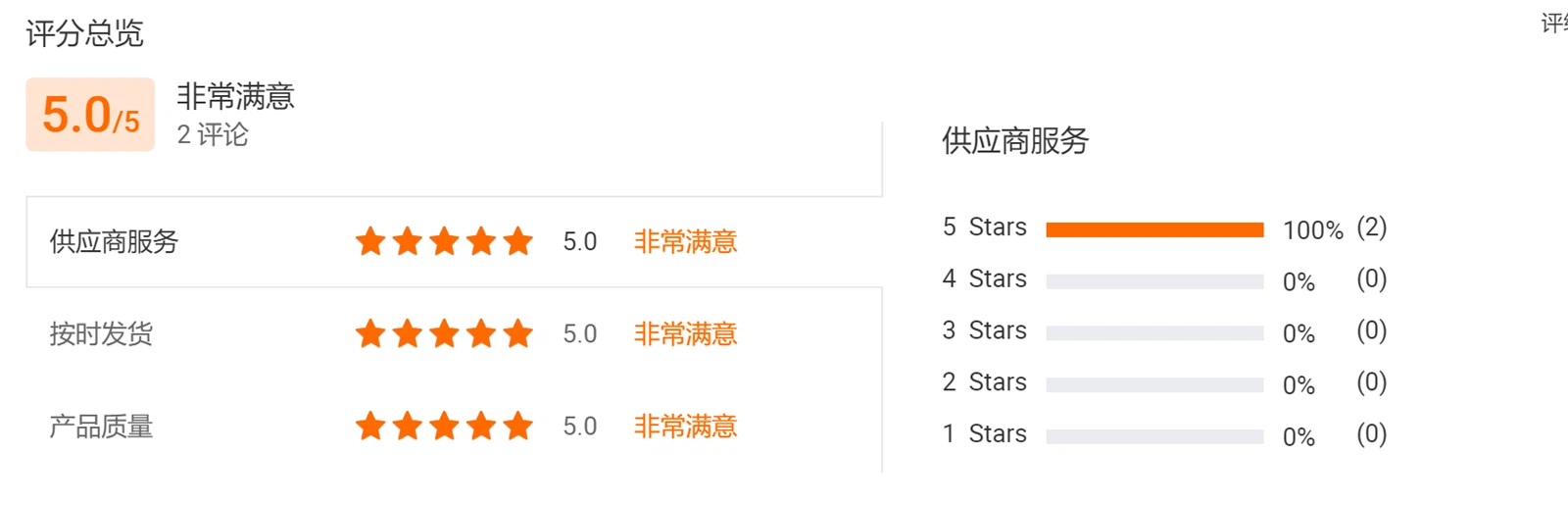1568x505 pixels.
Task: Click the 100% value beside 5 Stars
Action: point(1312,230)
